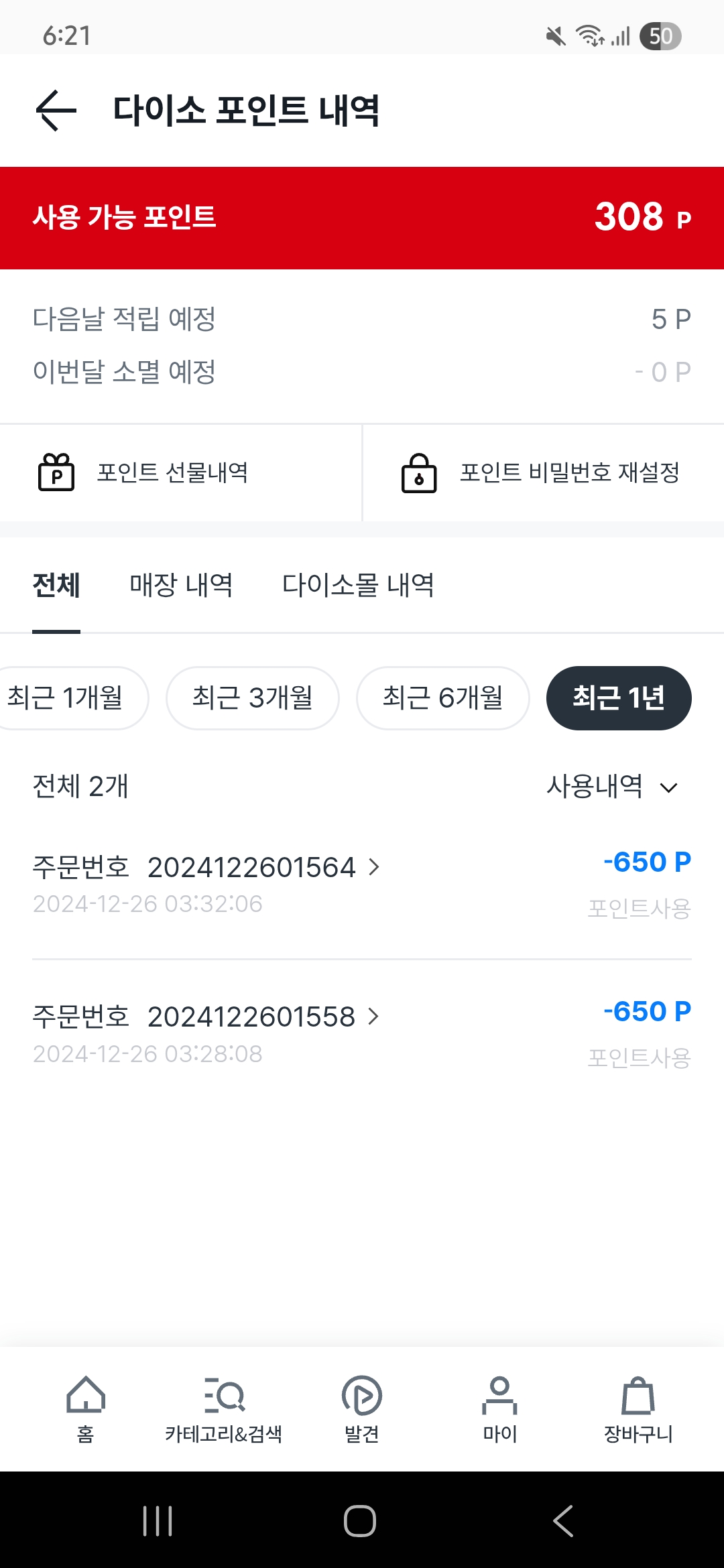Image resolution: width=724 pixels, height=1568 pixels.
Task: Select the 최근 6개월 period filter
Action: pos(443,698)
